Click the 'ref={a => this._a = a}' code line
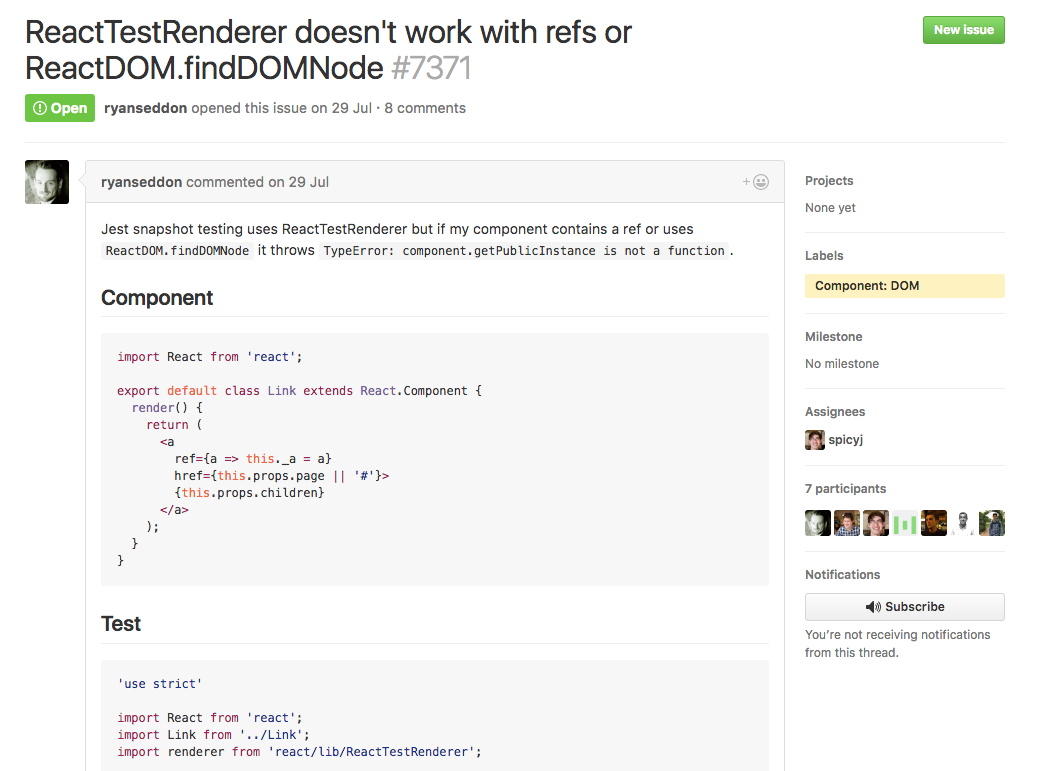 [253, 459]
